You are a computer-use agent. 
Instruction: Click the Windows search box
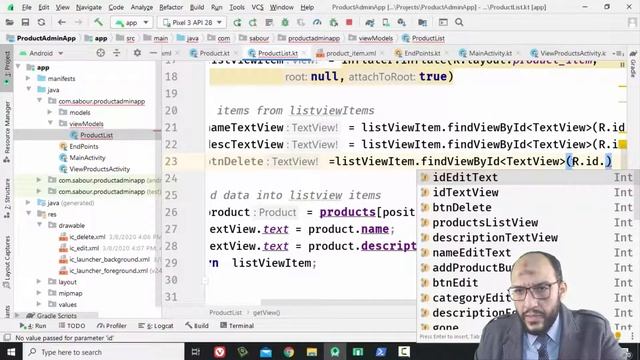click(x=104, y=352)
